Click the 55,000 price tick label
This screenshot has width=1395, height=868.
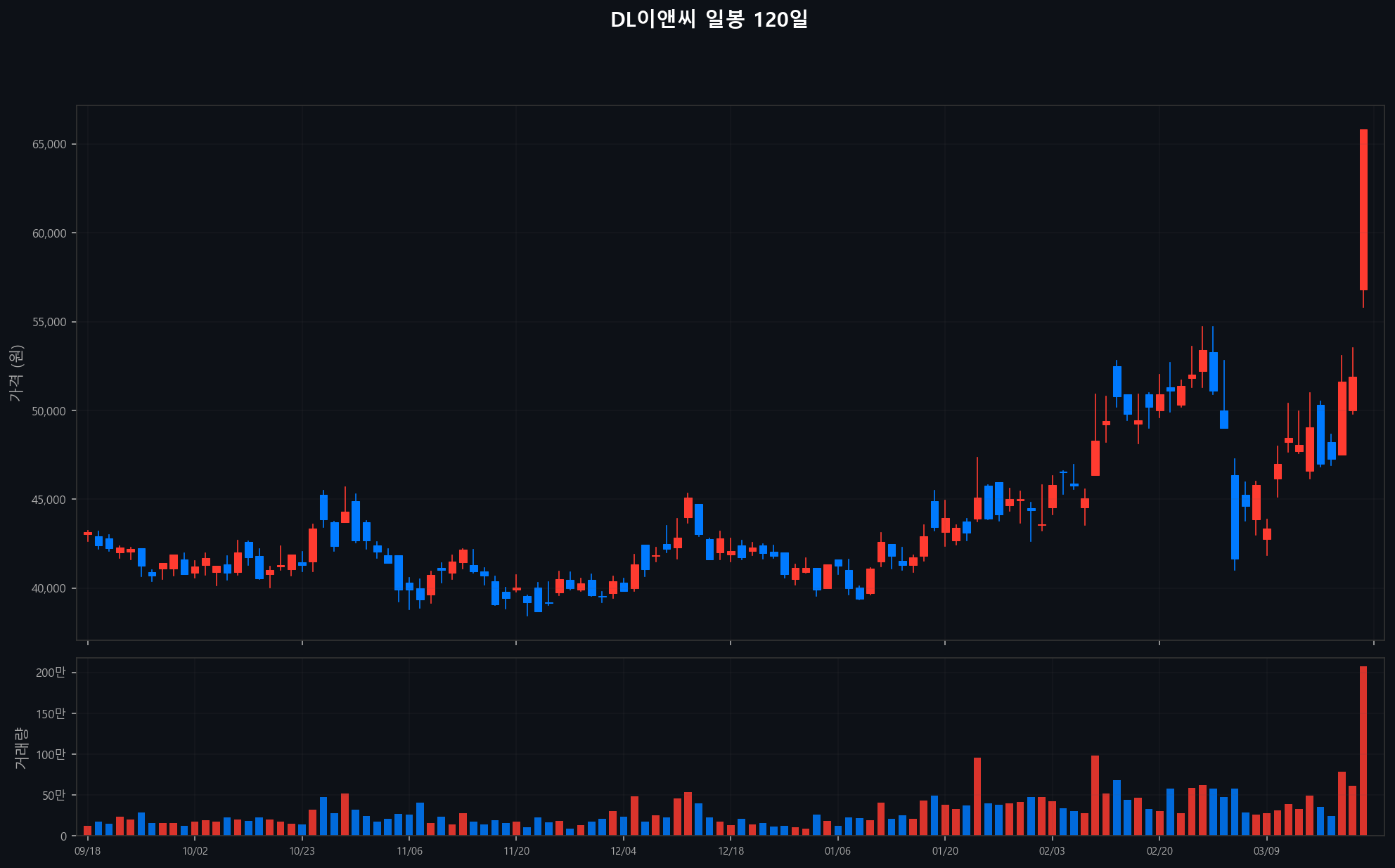point(49,323)
